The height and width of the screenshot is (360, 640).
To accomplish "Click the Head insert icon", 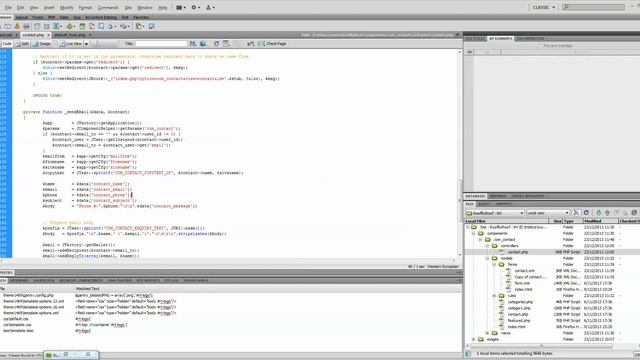I will coord(111,26).
